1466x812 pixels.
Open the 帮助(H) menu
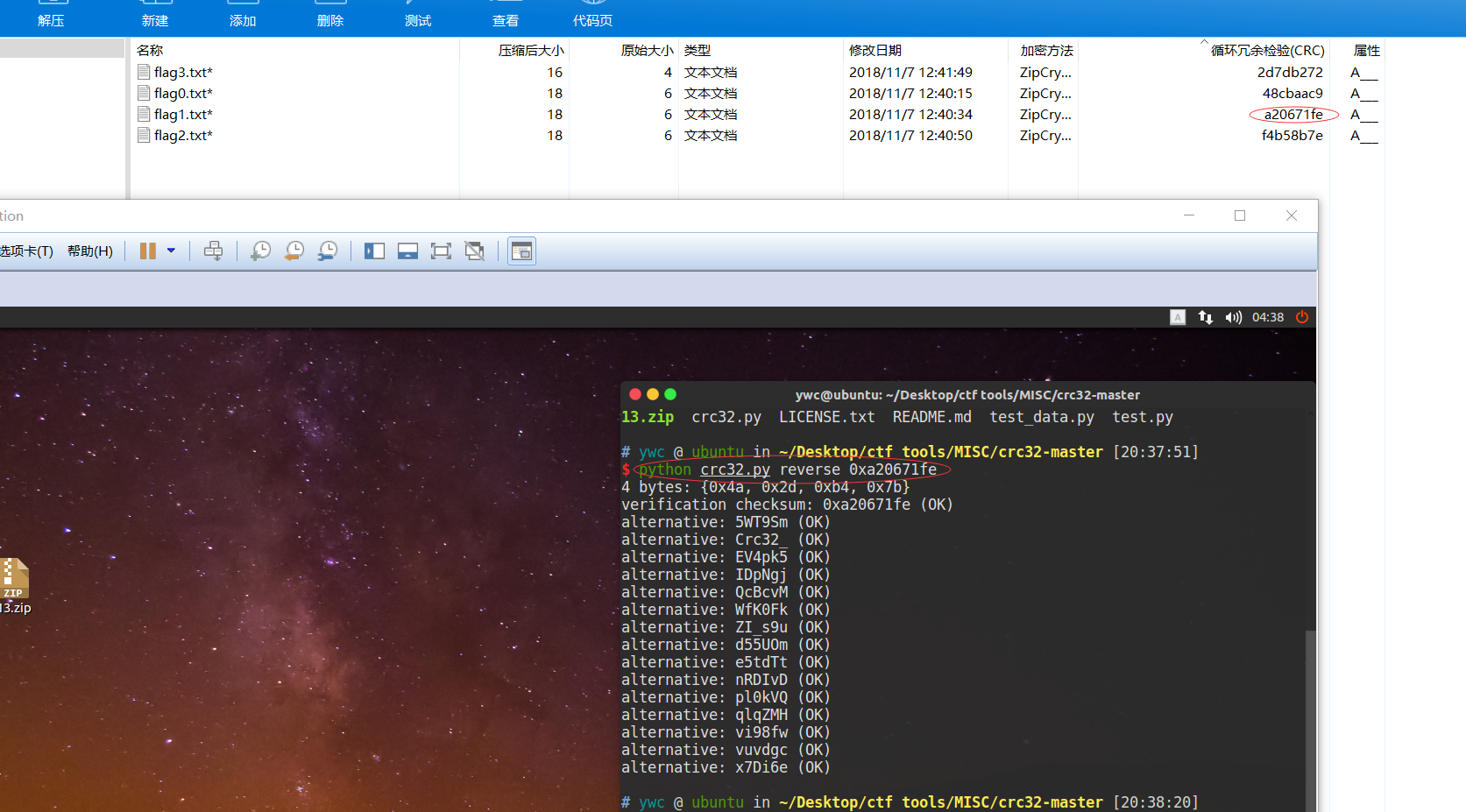point(90,251)
